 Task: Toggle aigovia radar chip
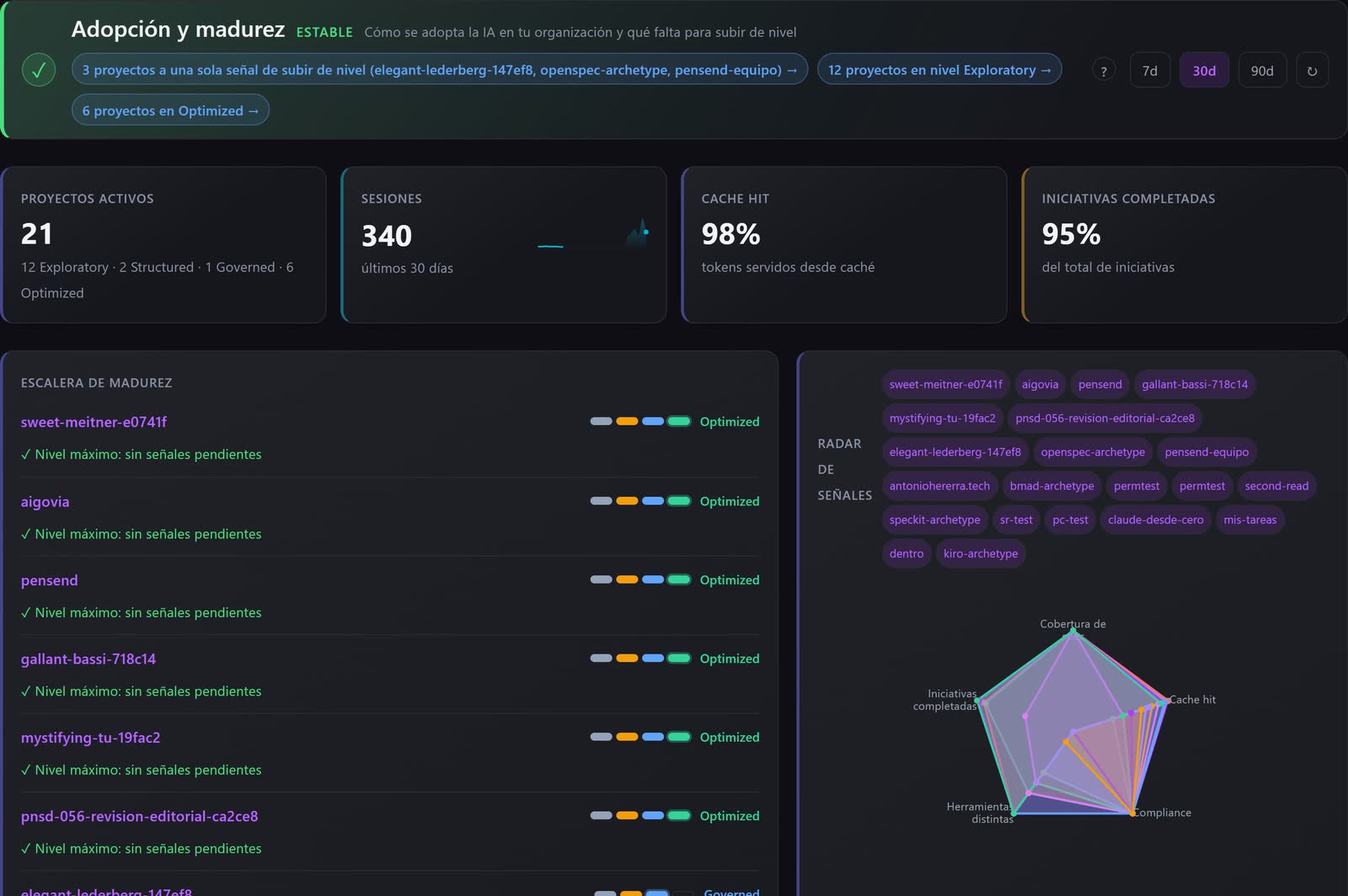click(x=1040, y=384)
